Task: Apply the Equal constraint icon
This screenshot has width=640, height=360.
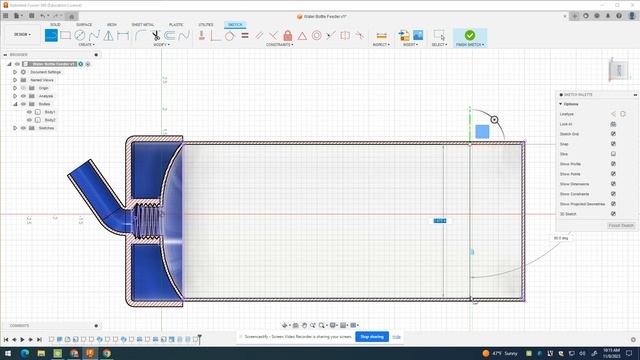Action: tap(245, 36)
